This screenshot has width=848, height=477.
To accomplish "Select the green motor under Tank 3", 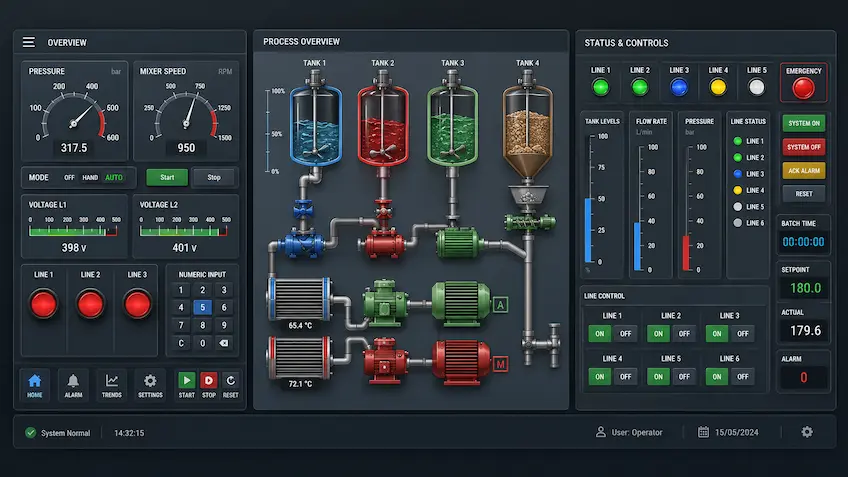I will (459, 242).
